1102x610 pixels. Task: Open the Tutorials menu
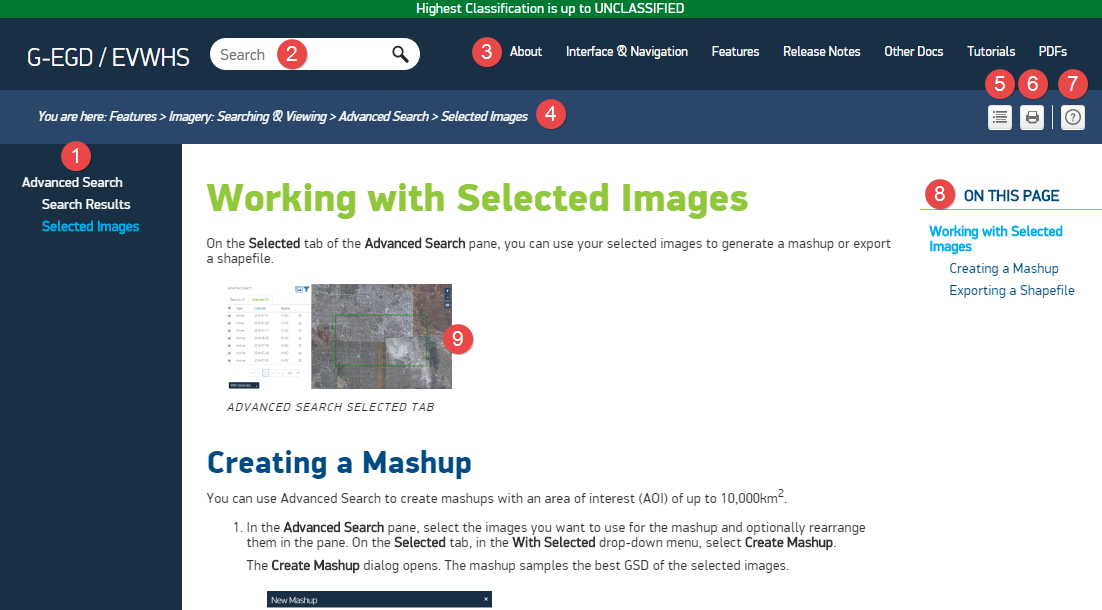(x=991, y=51)
